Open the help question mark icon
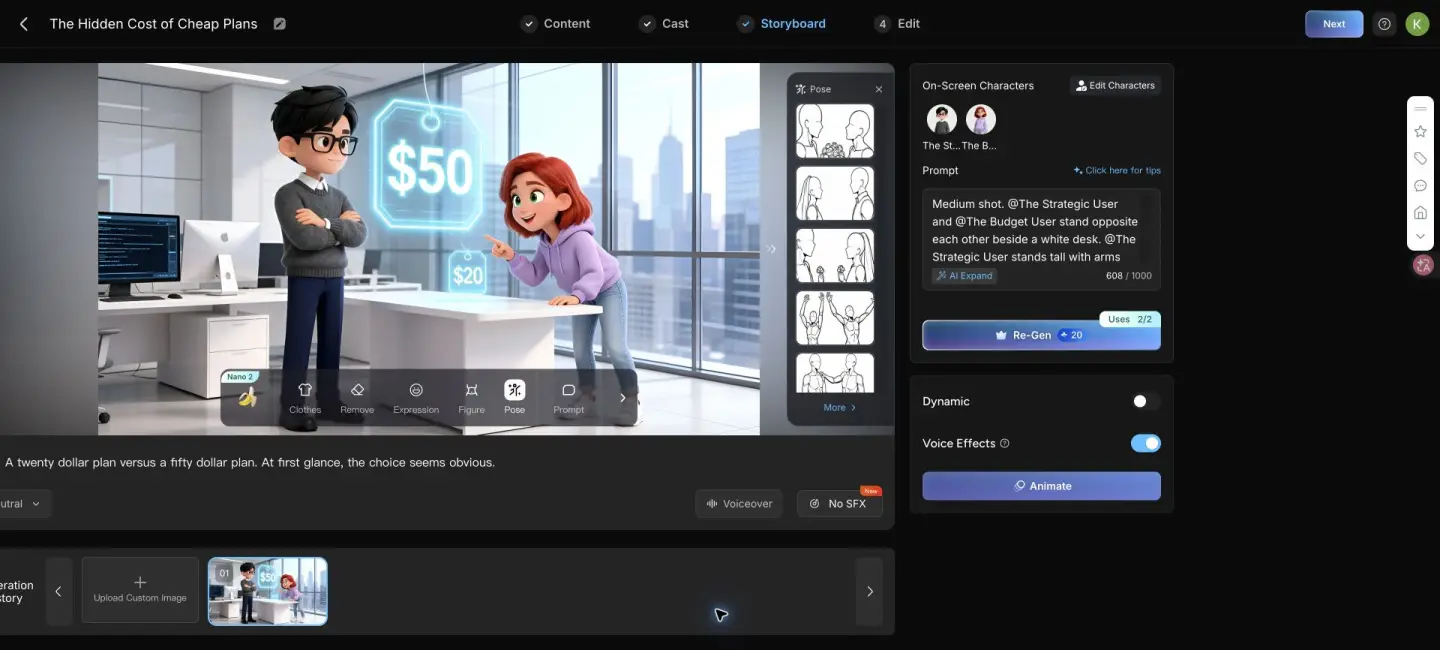The width and height of the screenshot is (1440, 650). [1384, 24]
